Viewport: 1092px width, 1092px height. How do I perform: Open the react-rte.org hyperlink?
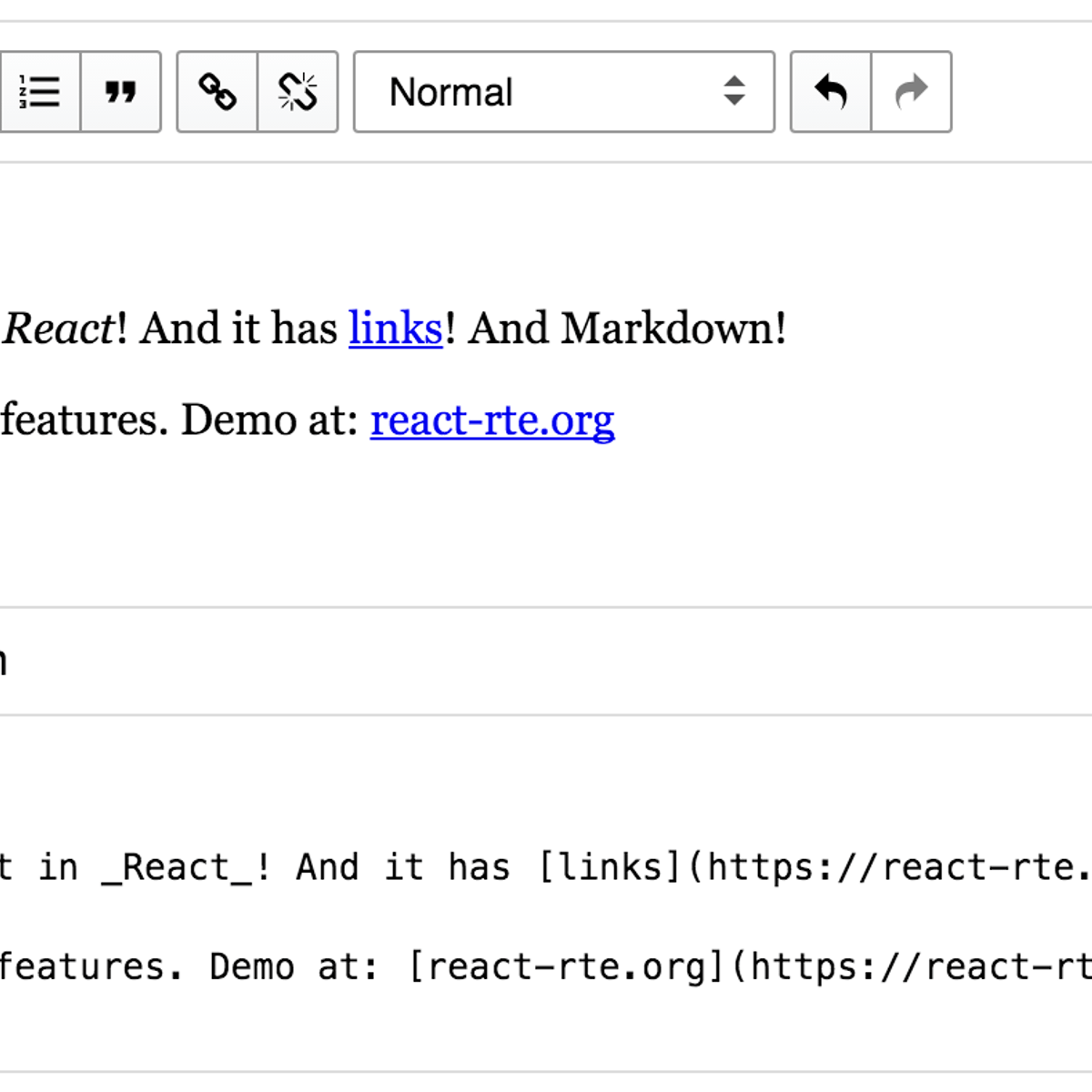(x=491, y=420)
